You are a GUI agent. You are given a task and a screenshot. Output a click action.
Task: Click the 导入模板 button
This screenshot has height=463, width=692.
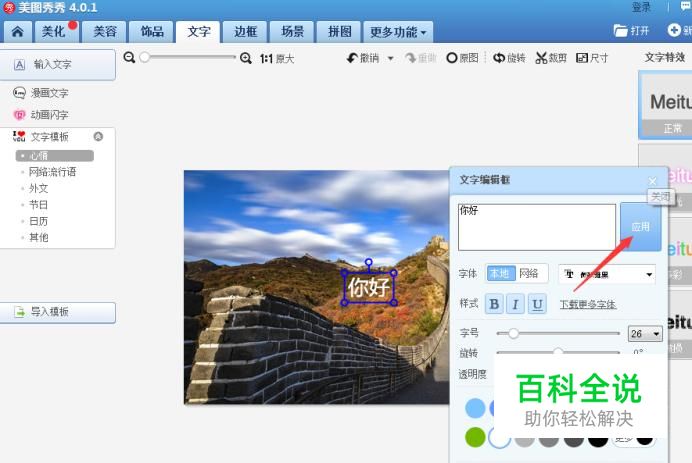[x=58, y=312]
